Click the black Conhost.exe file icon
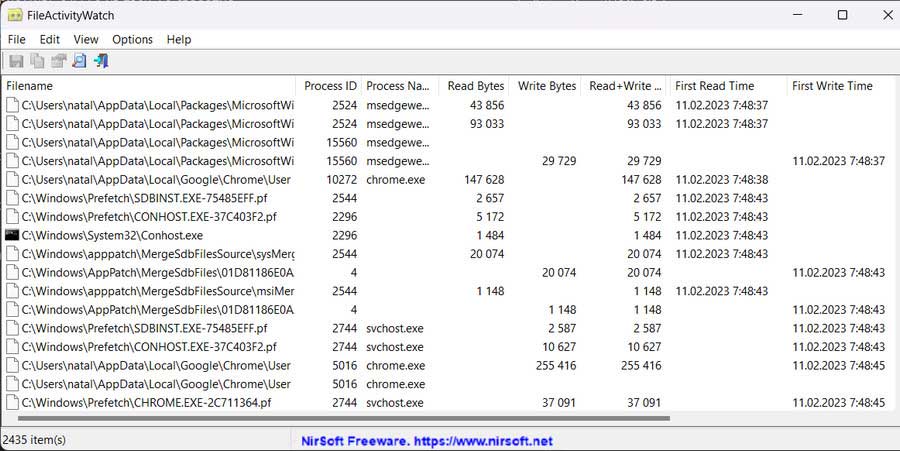The height and width of the screenshot is (451, 900). click(x=12, y=235)
